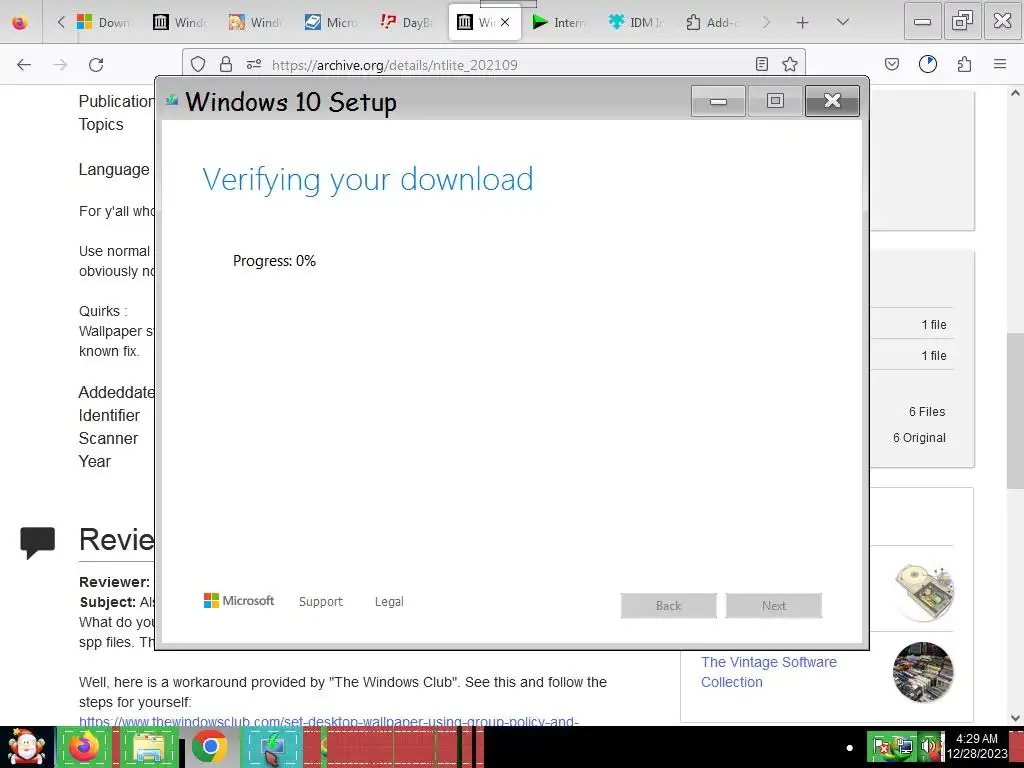
Task: Open the extensions puzzle icon
Action: pos(964,64)
